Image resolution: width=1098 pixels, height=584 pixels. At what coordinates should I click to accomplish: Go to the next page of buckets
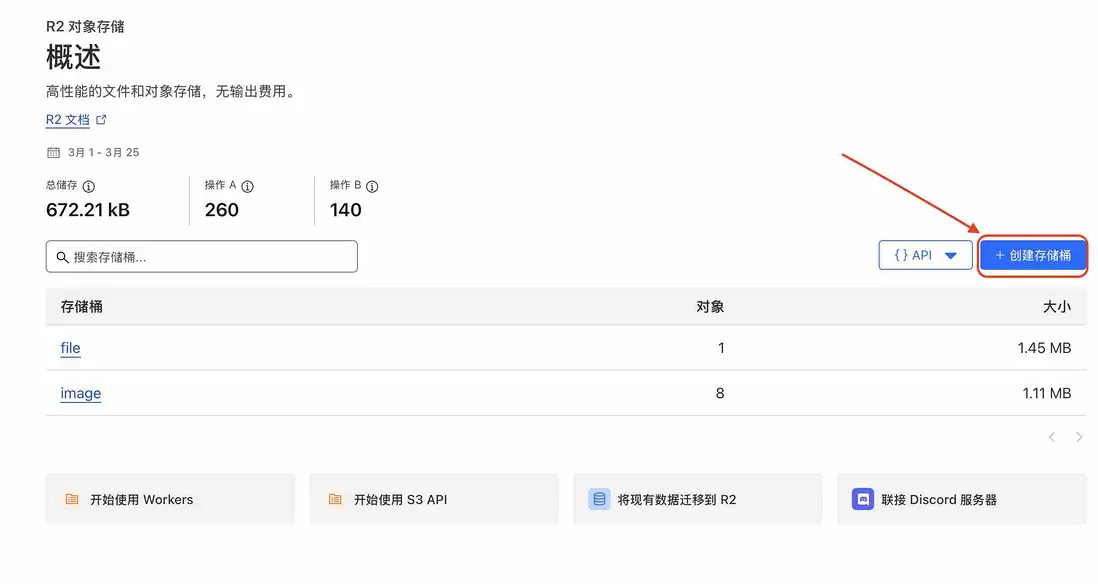click(x=1079, y=437)
